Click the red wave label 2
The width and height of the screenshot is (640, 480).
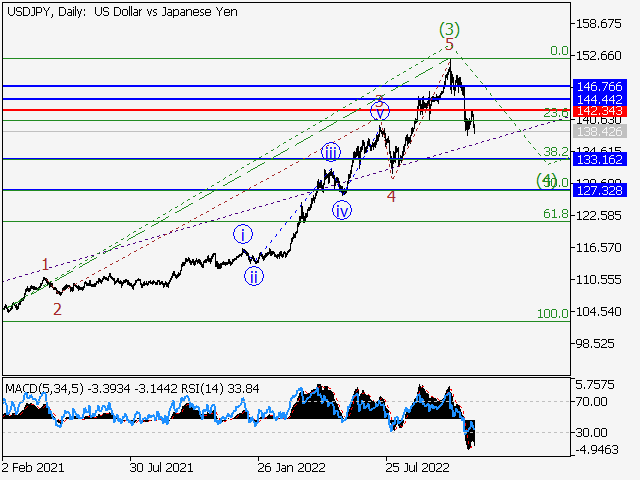point(57,309)
